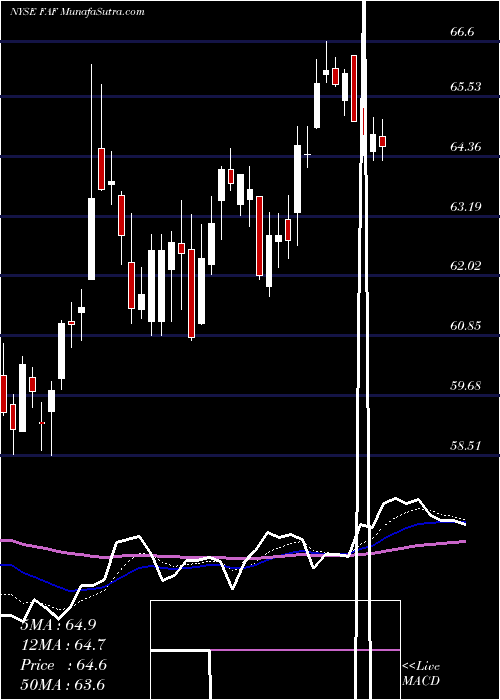Click the 58.51 price axis label
Screen dimensions: 500x700
(466, 445)
